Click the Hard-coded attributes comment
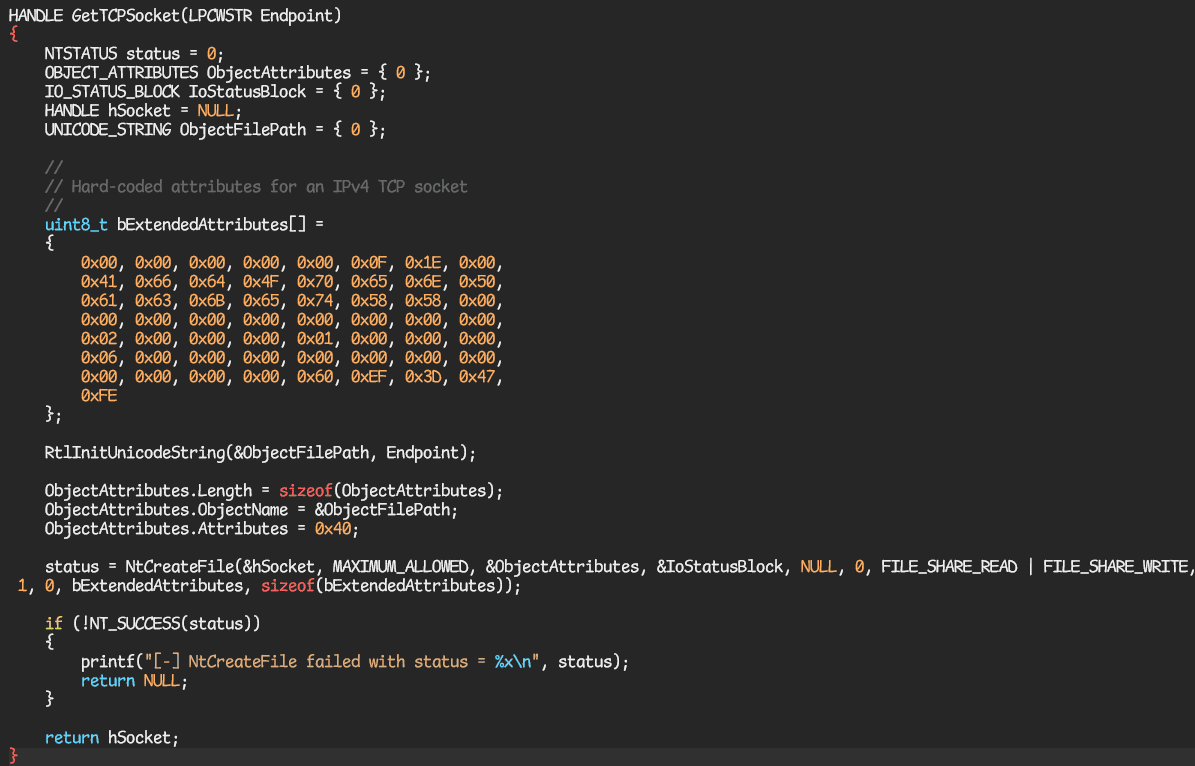 click(x=255, y=187)
